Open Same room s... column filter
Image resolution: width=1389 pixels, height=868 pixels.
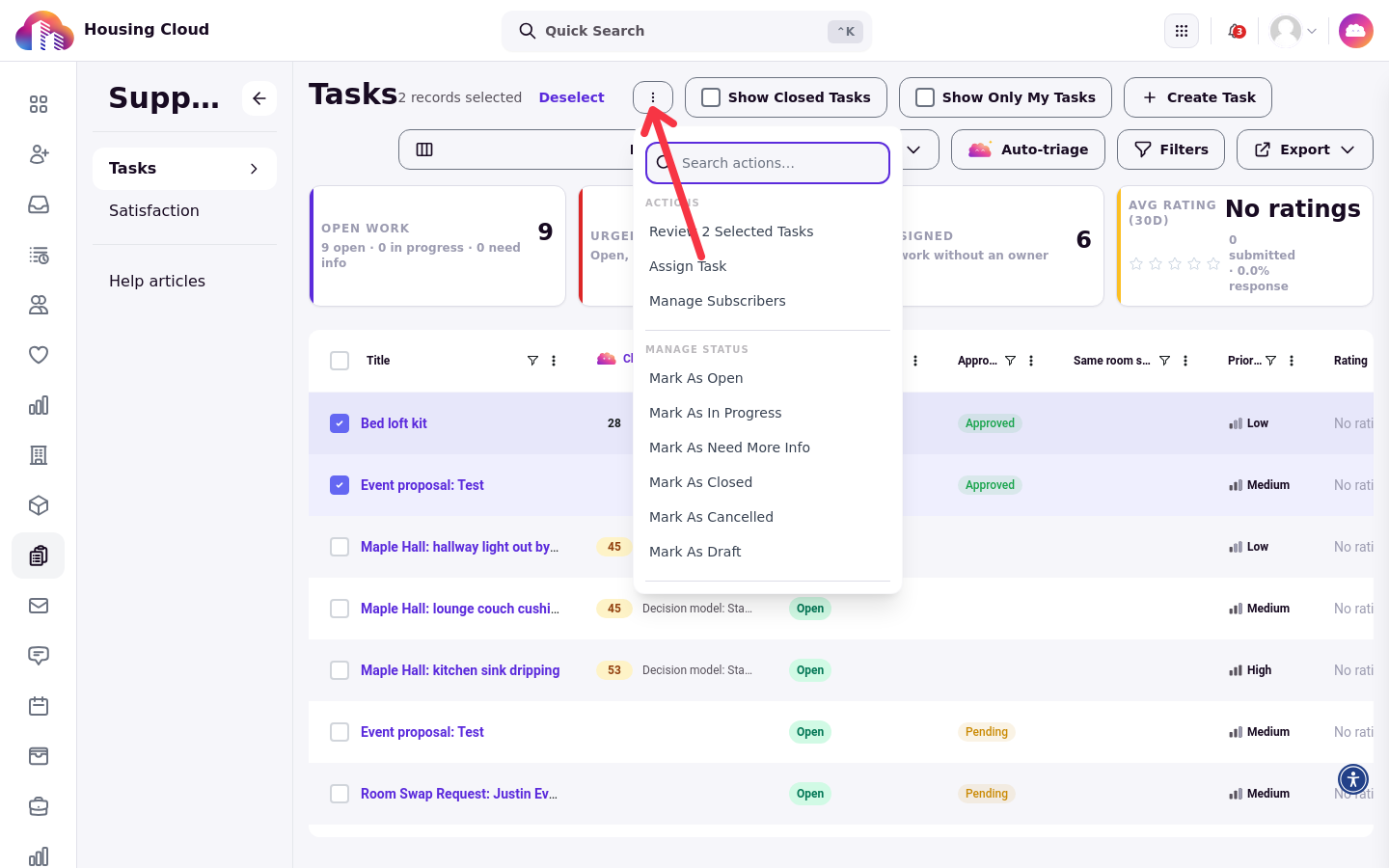1164,361
